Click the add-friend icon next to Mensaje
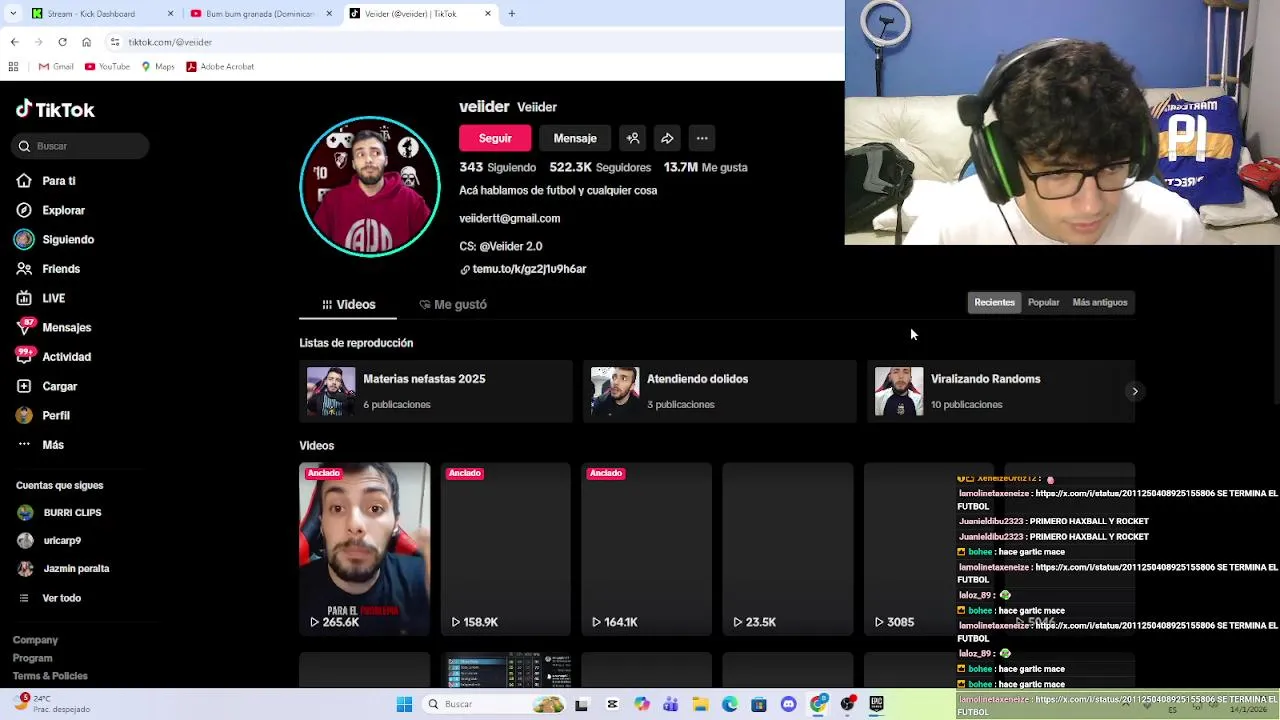Image resolution: width=1280 pixels, height=720 pixels. tap(632, 138)
